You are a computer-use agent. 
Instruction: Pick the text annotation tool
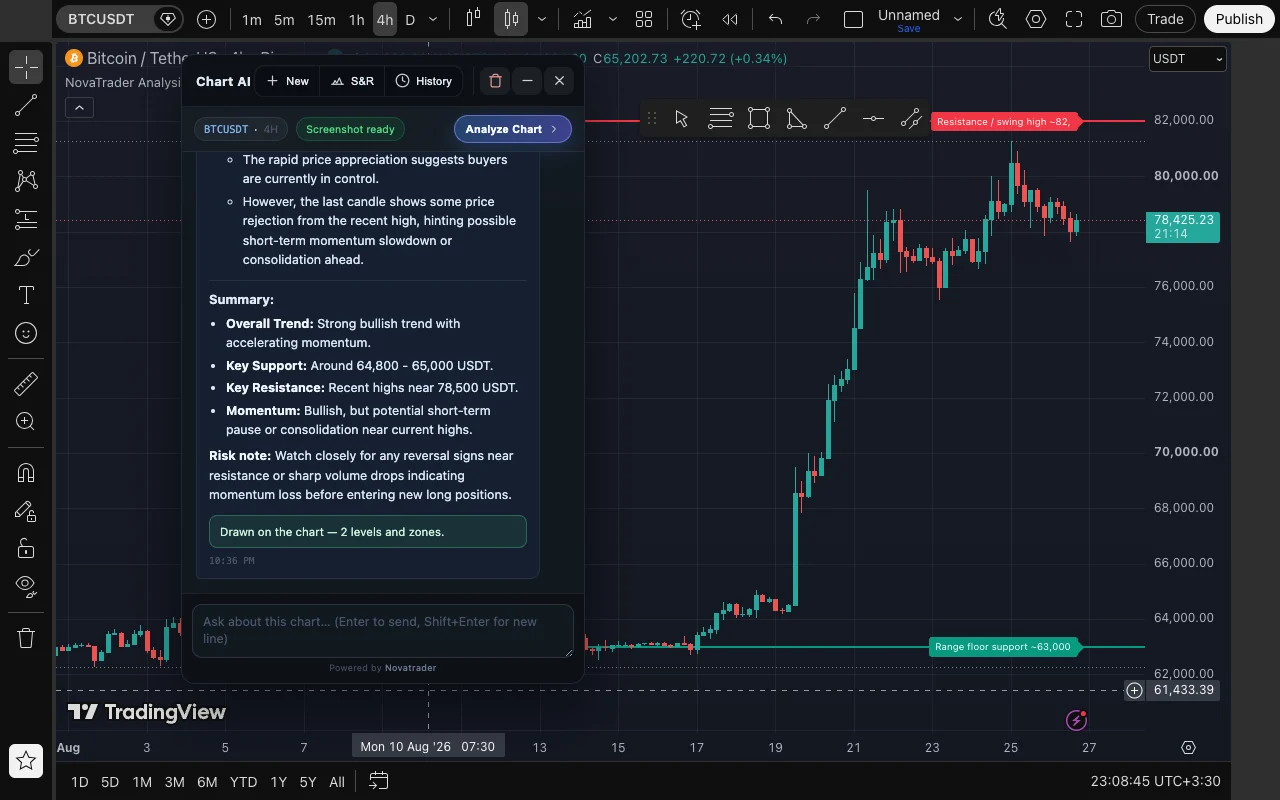[26, 295]
